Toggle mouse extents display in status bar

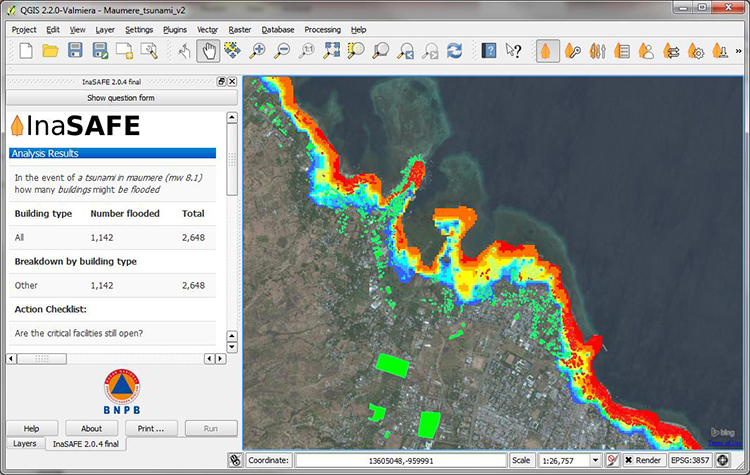(235, 460)
